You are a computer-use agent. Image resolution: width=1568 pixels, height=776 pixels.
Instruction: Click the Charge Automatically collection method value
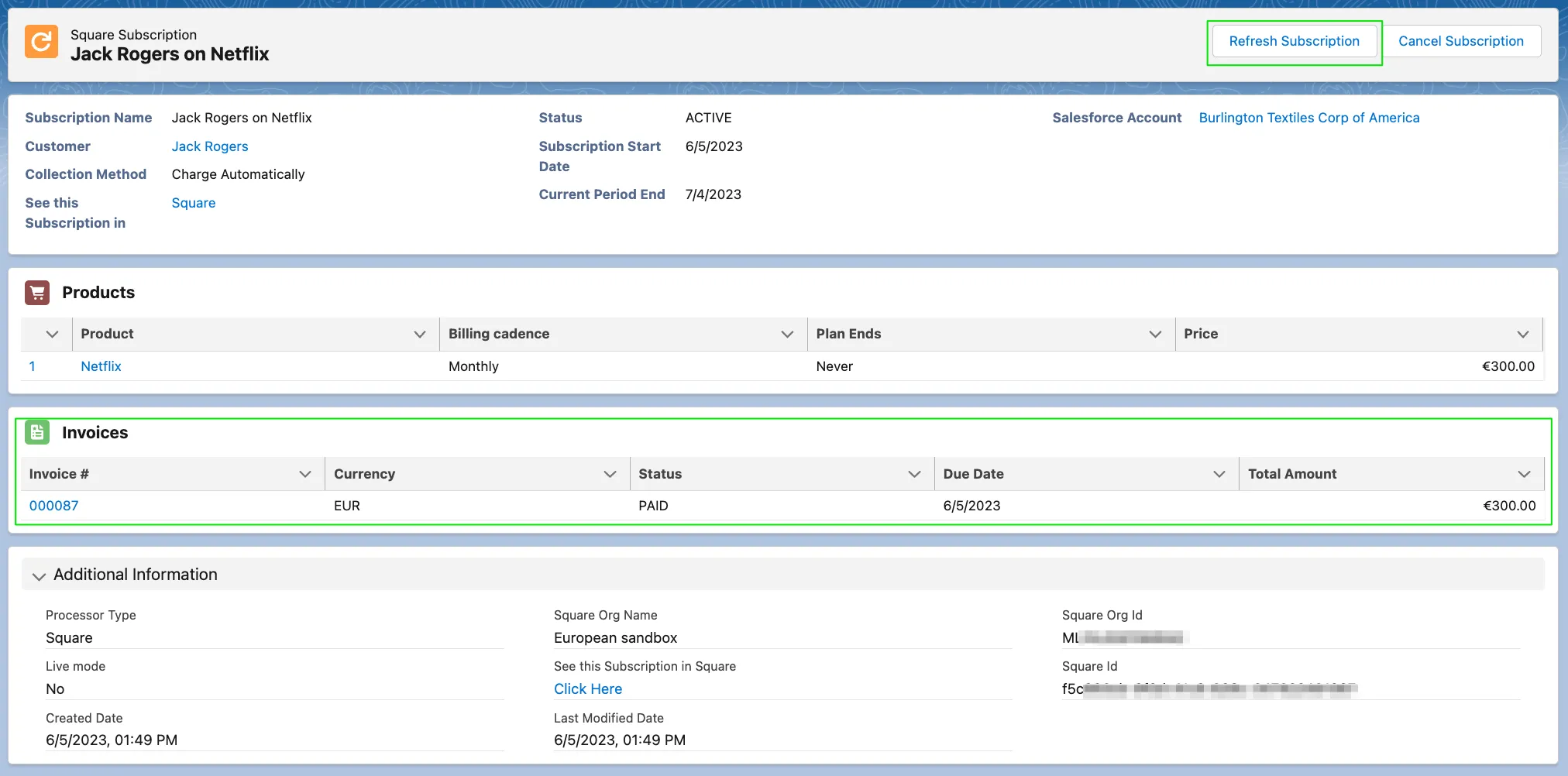238,174
